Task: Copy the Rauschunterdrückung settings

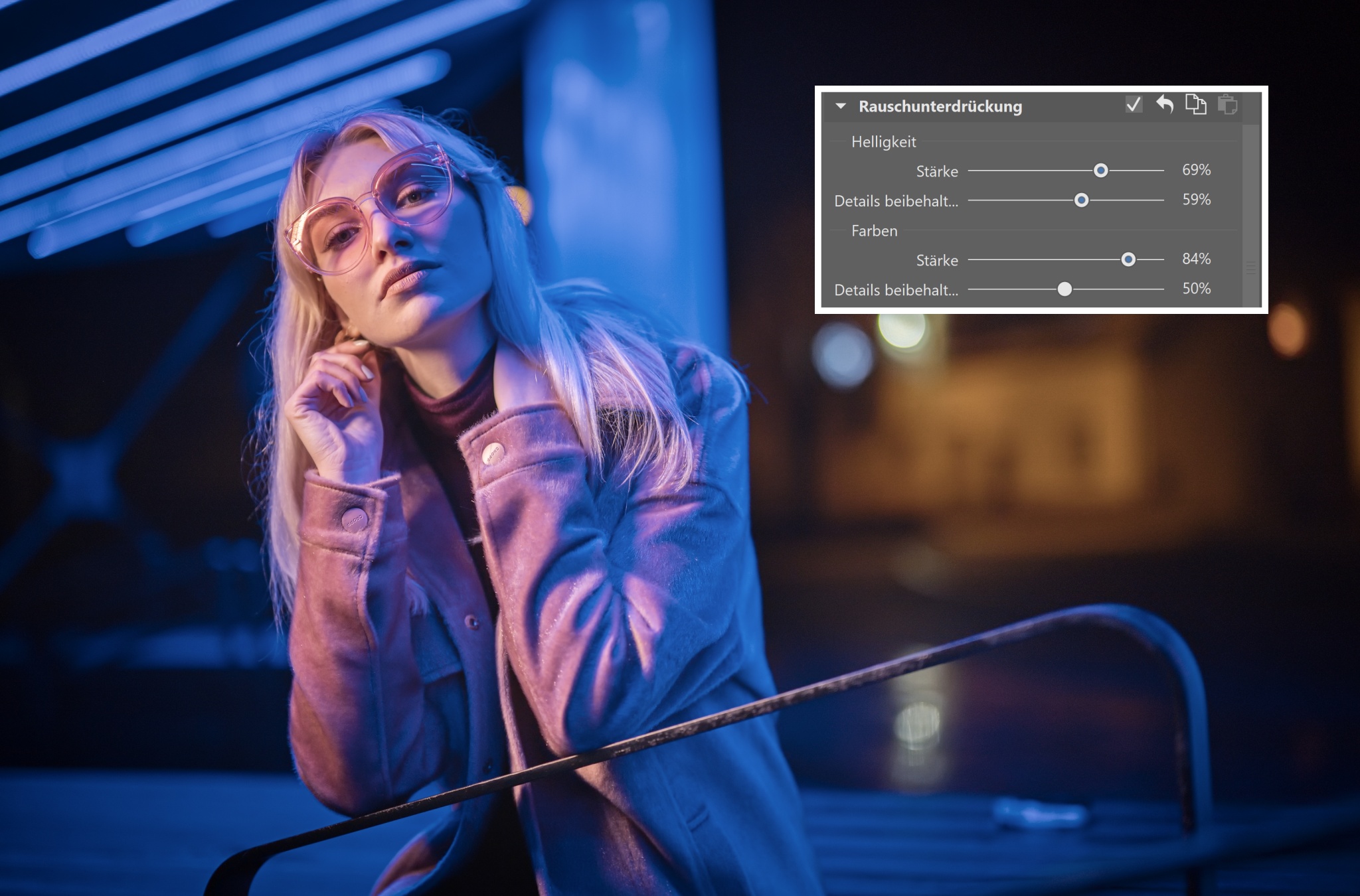Action: tap(1195, 105)
